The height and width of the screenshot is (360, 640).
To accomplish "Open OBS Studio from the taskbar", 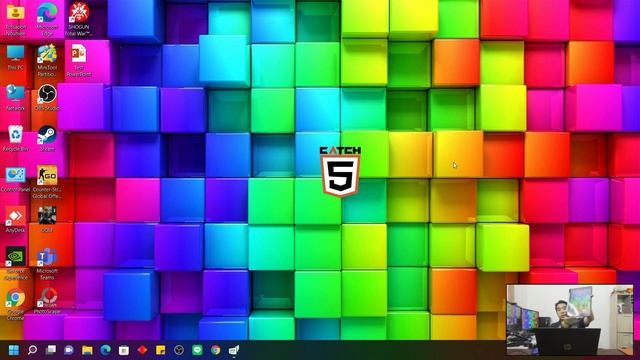I will click(x=179, y=350).
